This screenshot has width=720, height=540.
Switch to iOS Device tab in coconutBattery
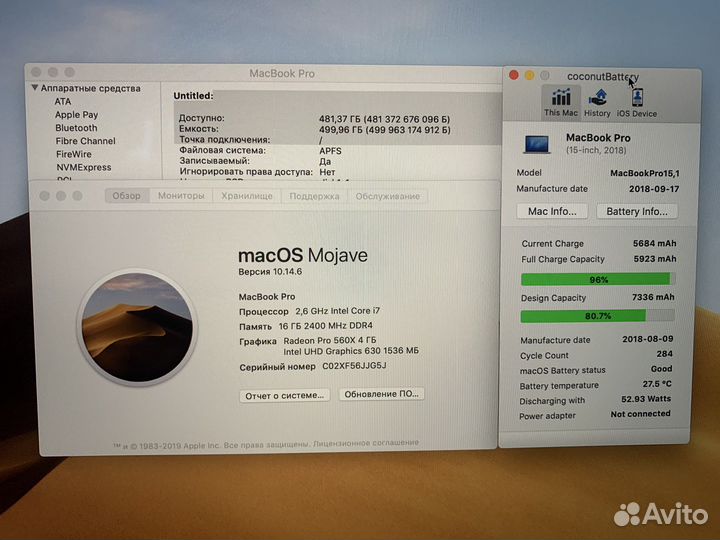(x=636, y=103)
